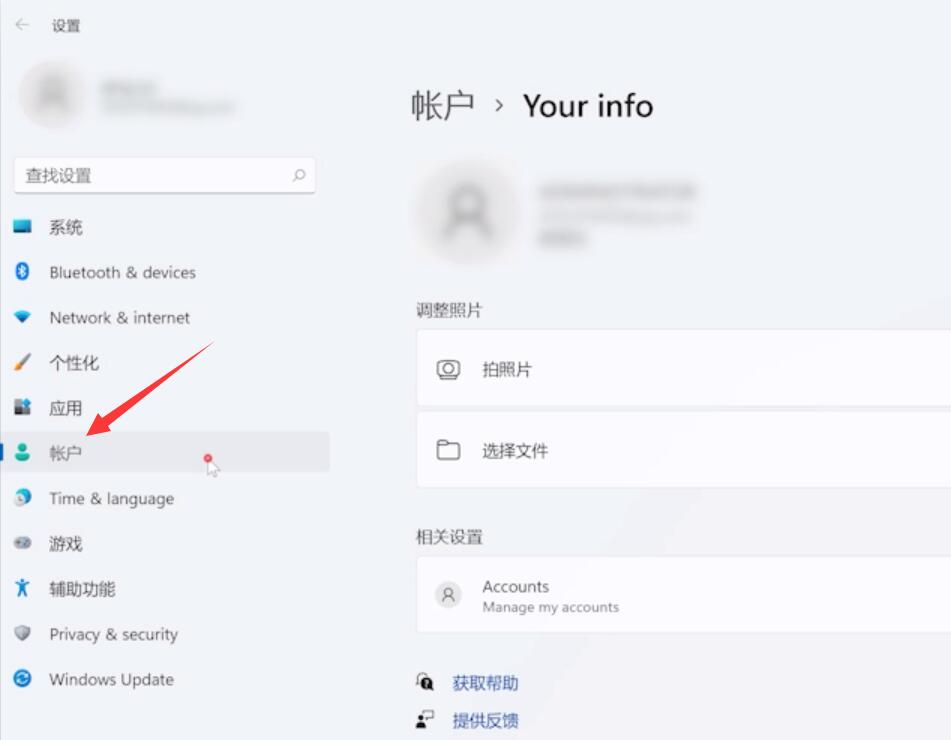951x740 pixels.
Task: Open Privacy & security settings
Action: (x=165, y=633)
